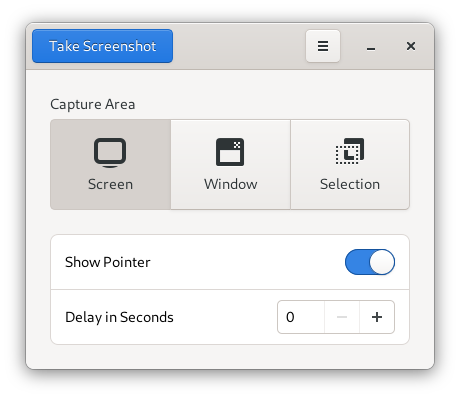
Task: Decrease delay with the minus button
Action: 342,317
